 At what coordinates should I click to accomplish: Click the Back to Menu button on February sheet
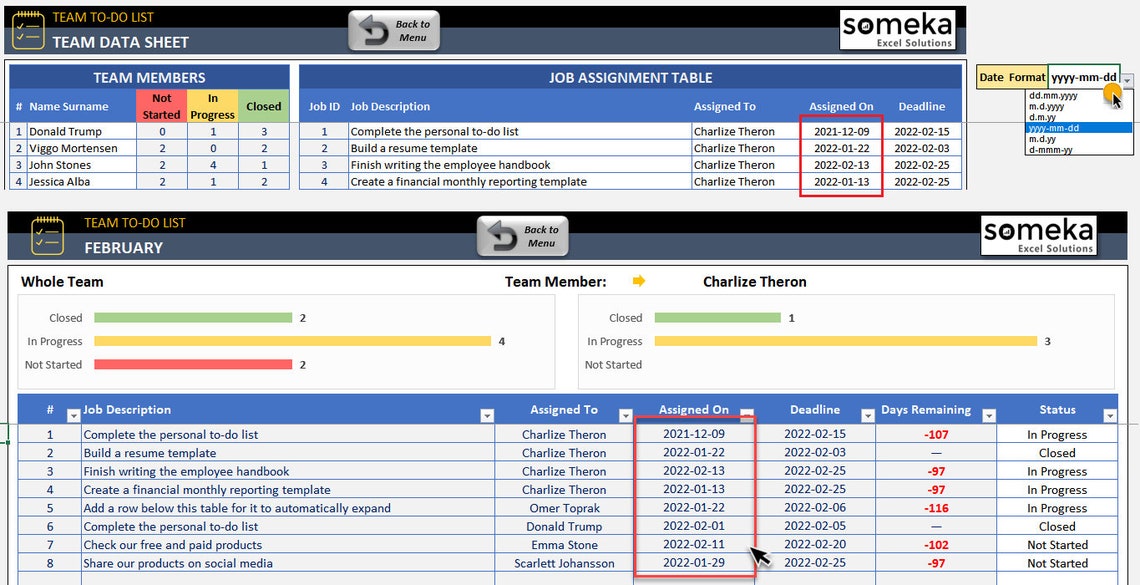[523, 236]
